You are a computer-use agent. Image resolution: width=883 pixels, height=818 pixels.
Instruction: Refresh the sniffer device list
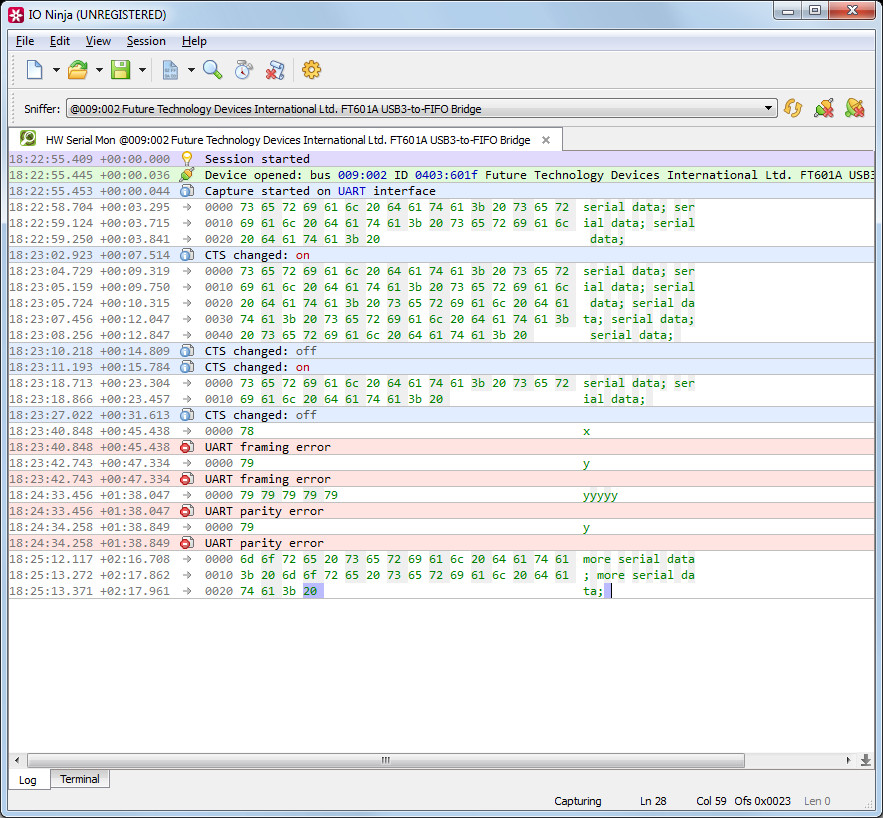[793, 108]
